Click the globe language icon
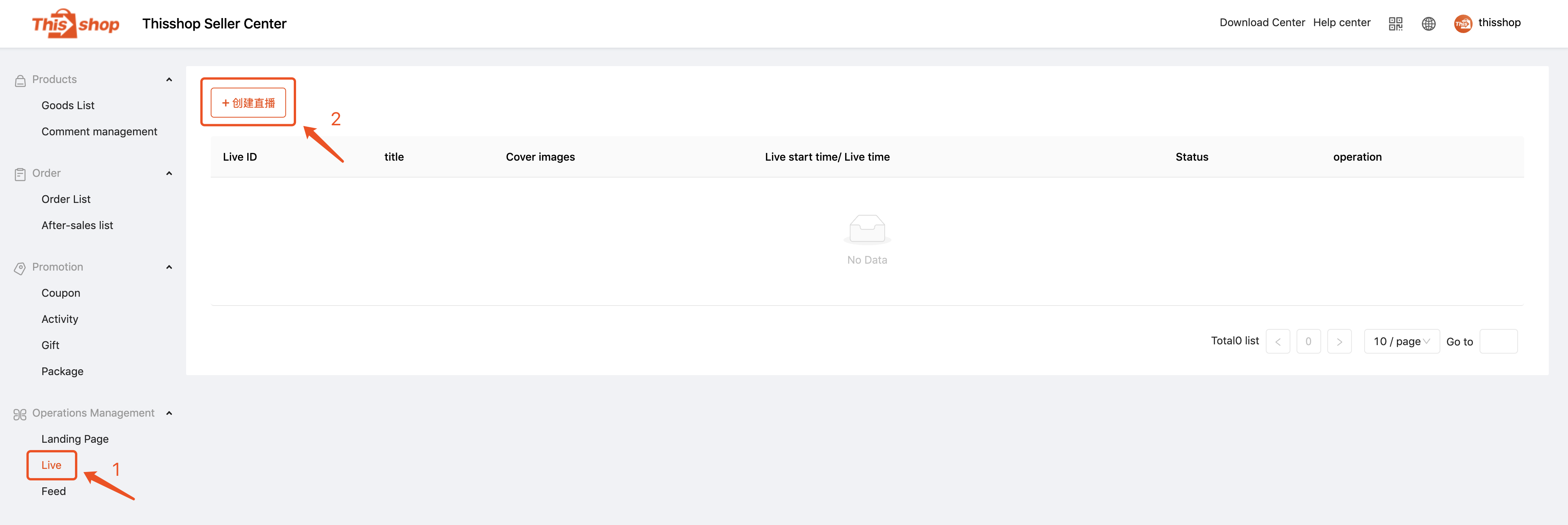1568x525 pixels. (x=1428, y=24)
